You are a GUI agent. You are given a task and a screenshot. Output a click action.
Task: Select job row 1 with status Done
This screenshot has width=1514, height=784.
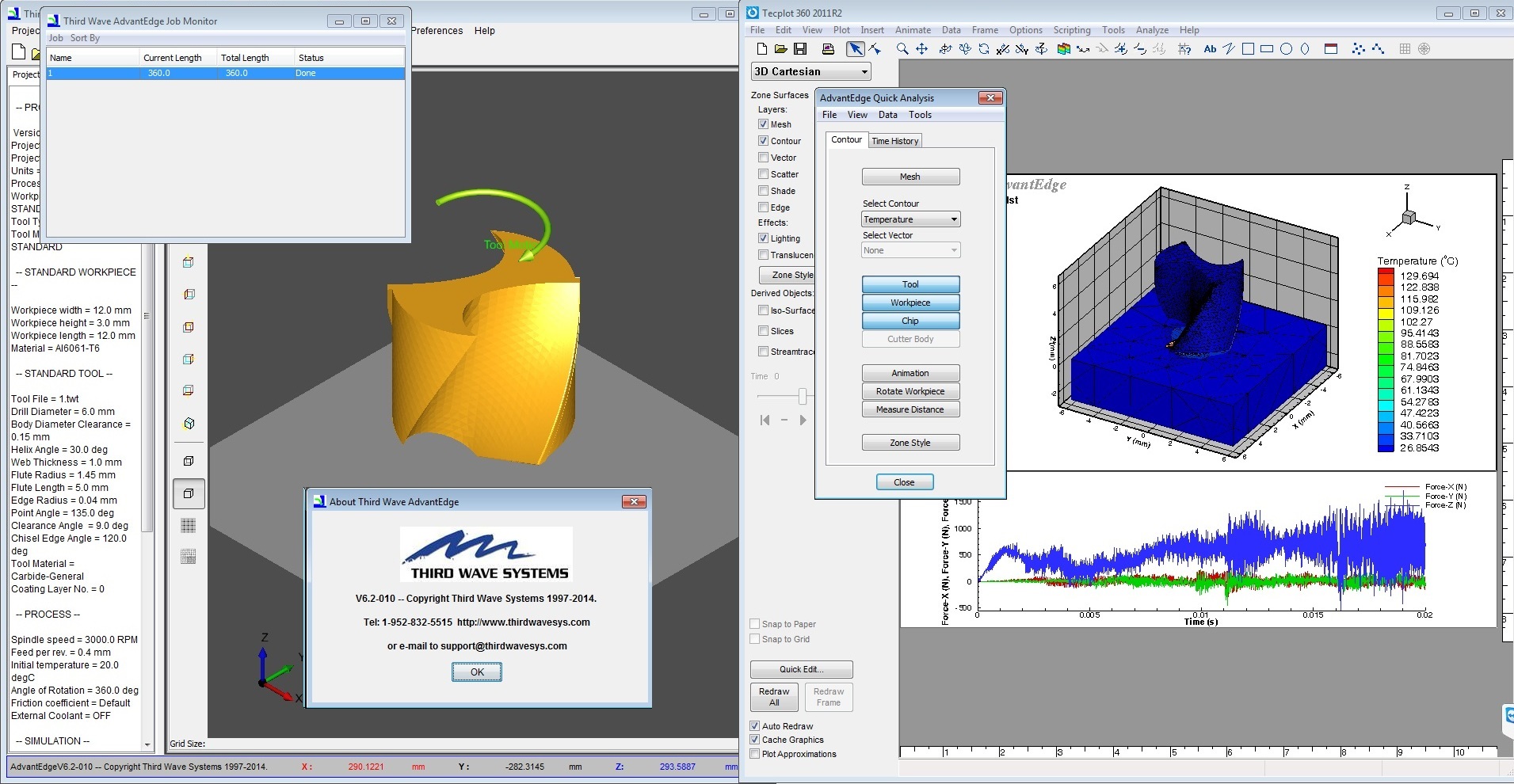point(226,73)
